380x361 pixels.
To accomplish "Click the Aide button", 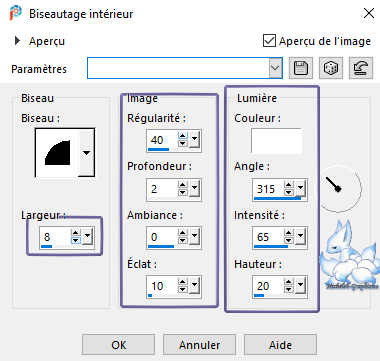I will click(280, 345).
